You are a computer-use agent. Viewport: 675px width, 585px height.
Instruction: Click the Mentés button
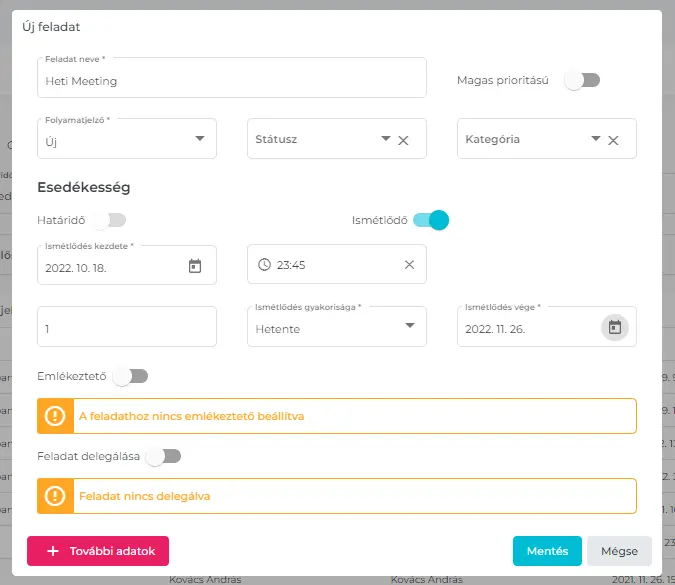coord(547,551)
